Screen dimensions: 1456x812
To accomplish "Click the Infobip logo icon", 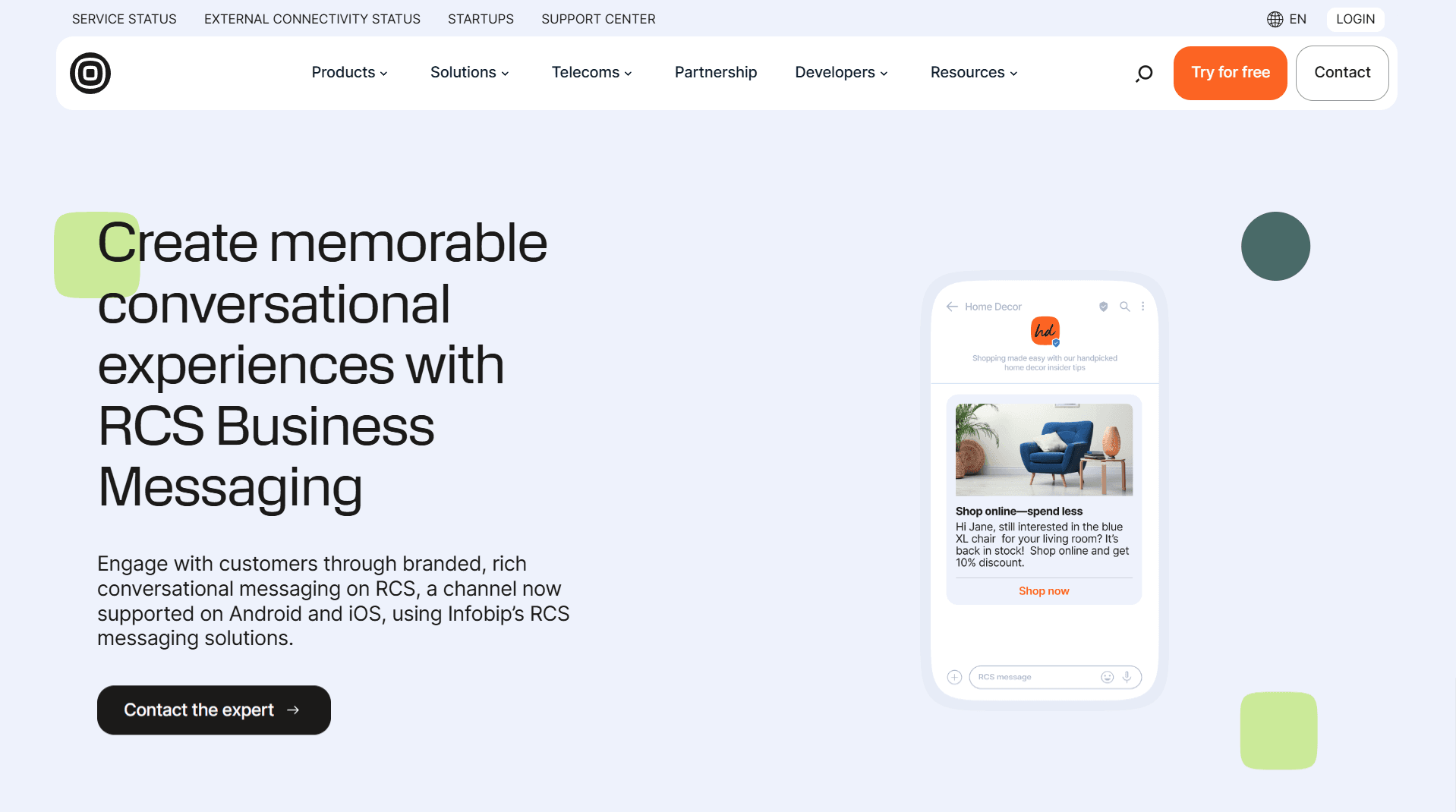I will (x=90, y=73).
